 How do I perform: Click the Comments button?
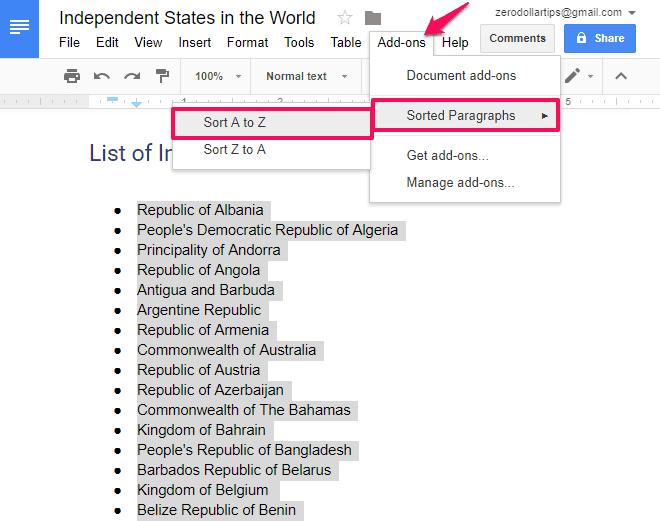coord(517,38)
